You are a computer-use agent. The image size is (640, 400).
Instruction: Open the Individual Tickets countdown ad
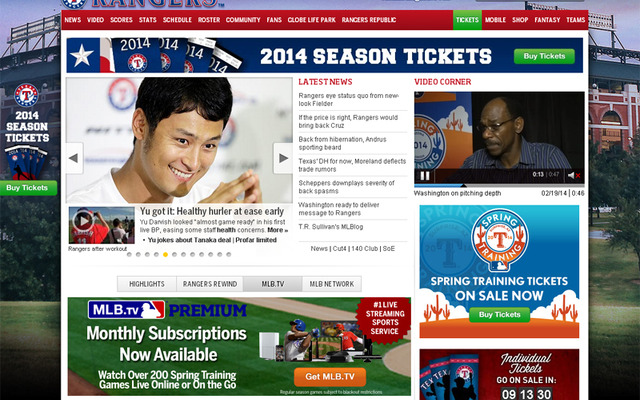(x=499, y=374)
